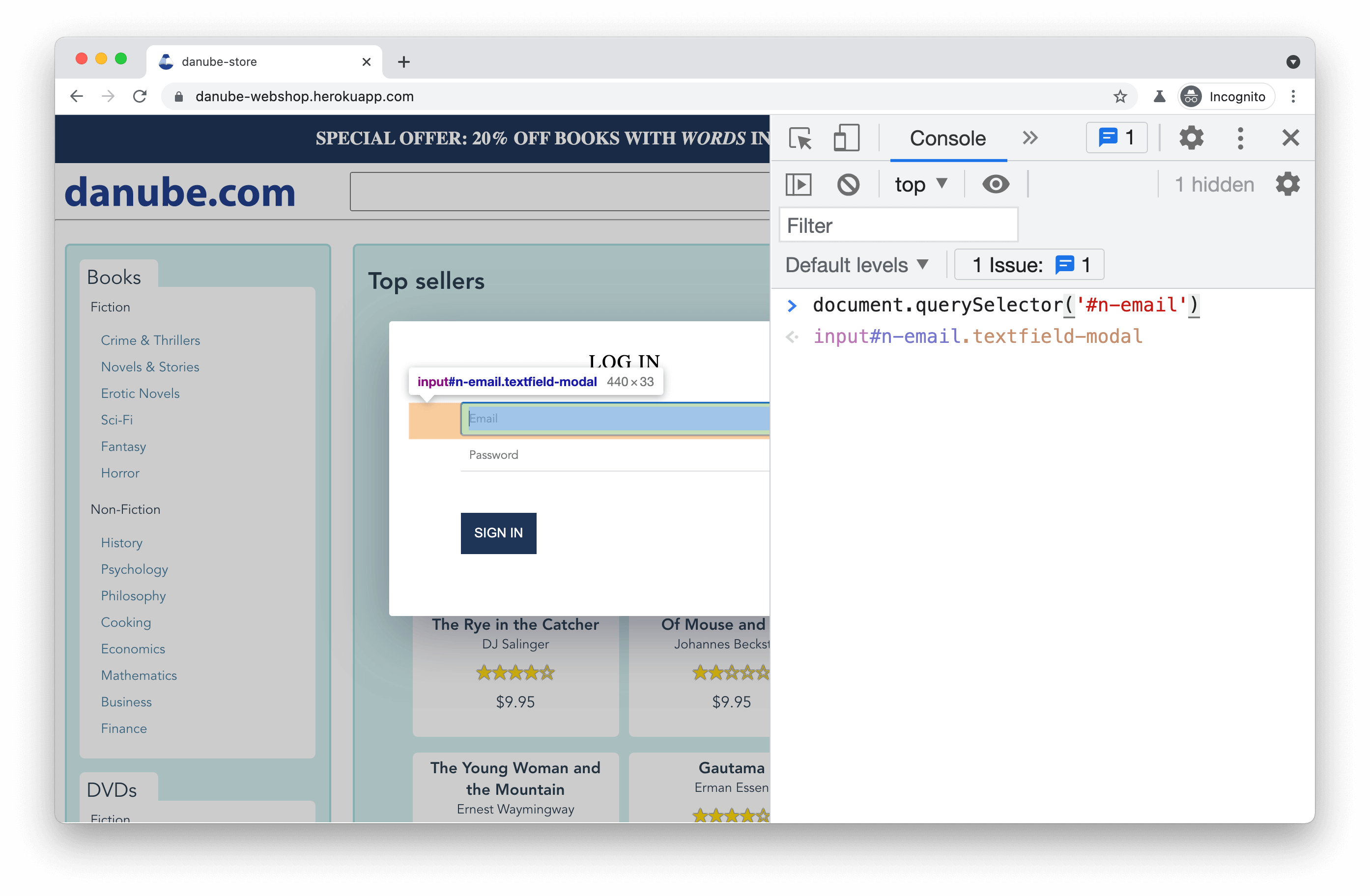
Task: Click the inspect/cursor tool icon
Action: click(x=800, y=137)
